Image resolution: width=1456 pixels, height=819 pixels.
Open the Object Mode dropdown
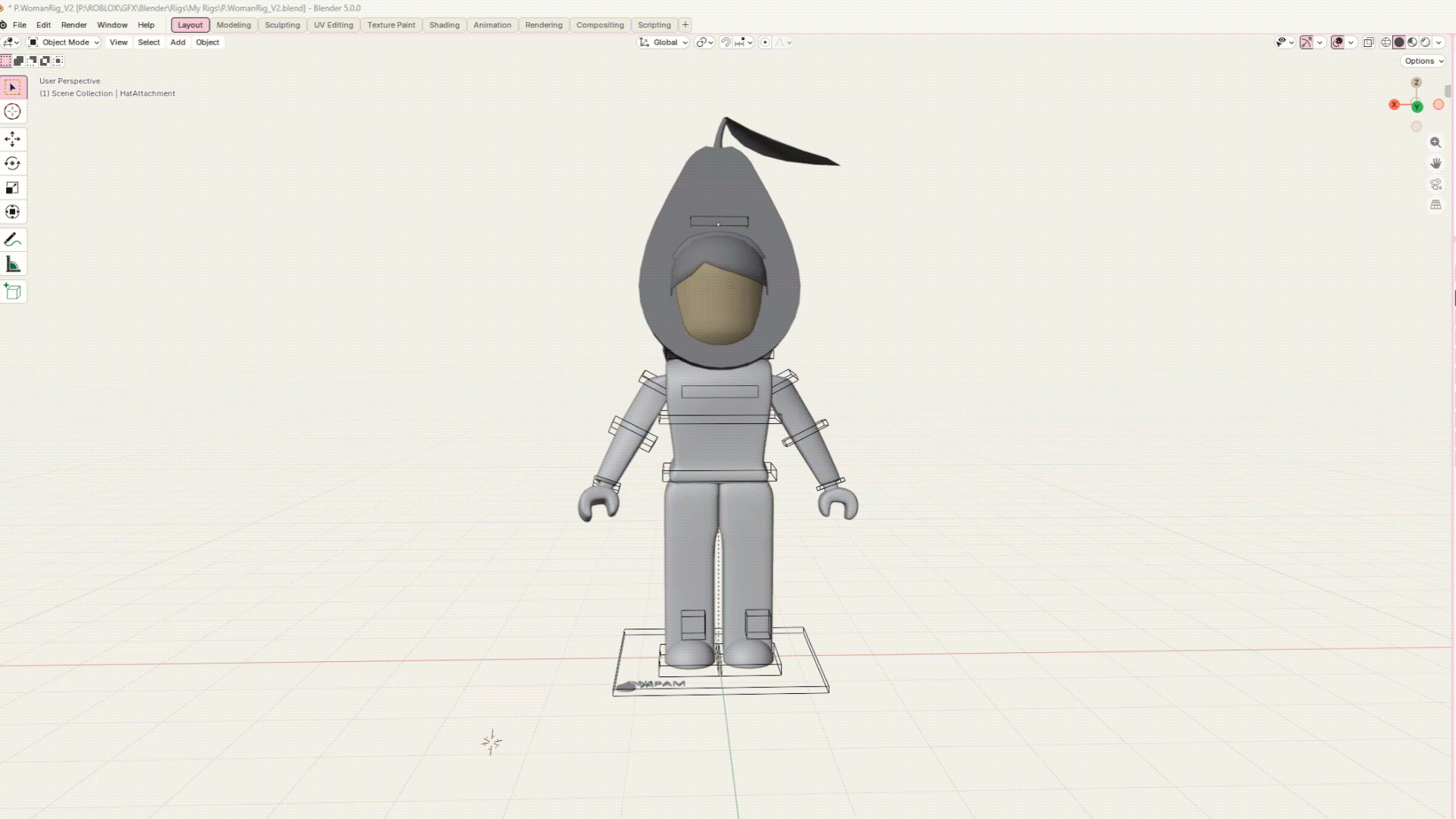click(x=64, y=42)
